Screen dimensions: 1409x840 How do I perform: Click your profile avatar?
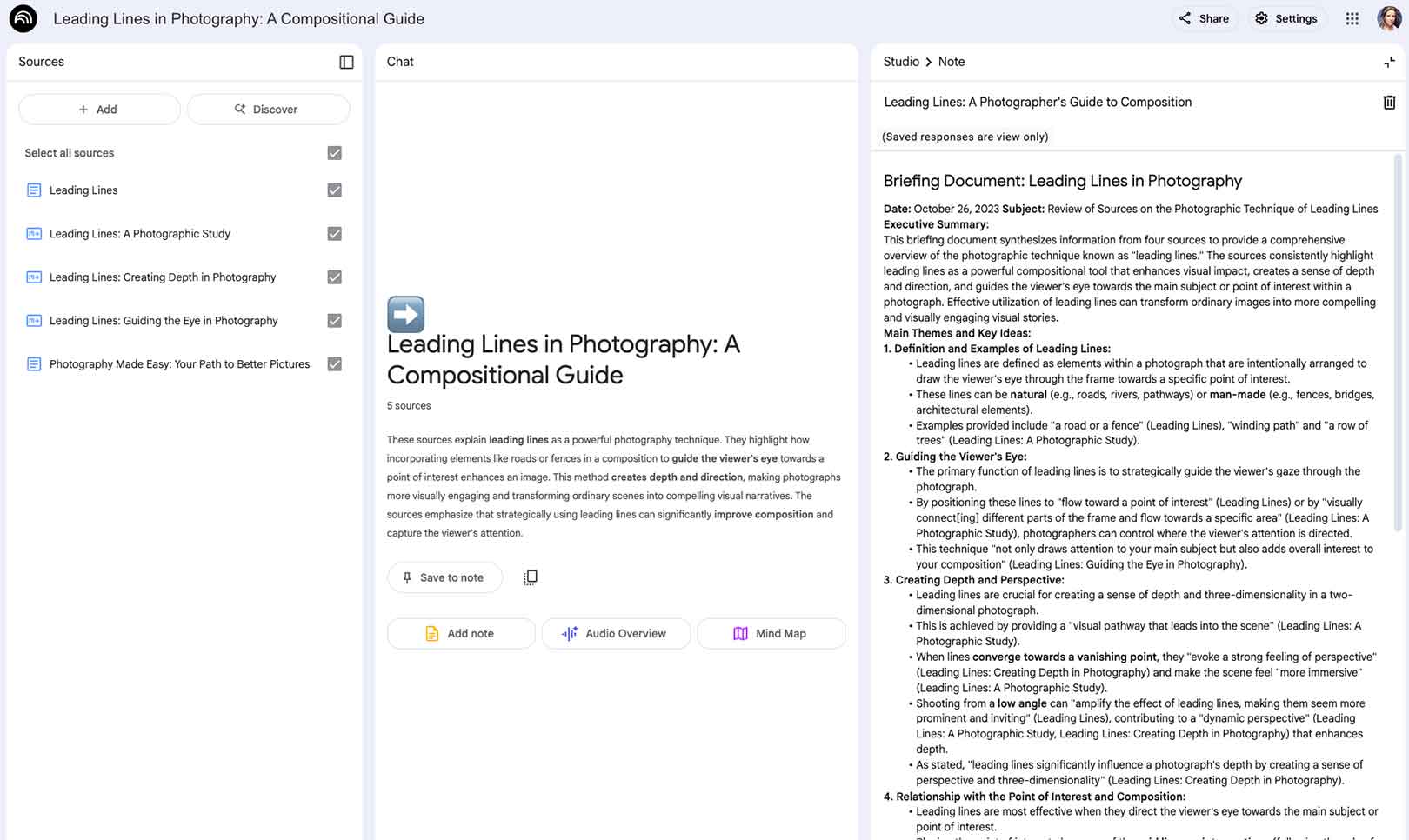tap(1389, 18)
